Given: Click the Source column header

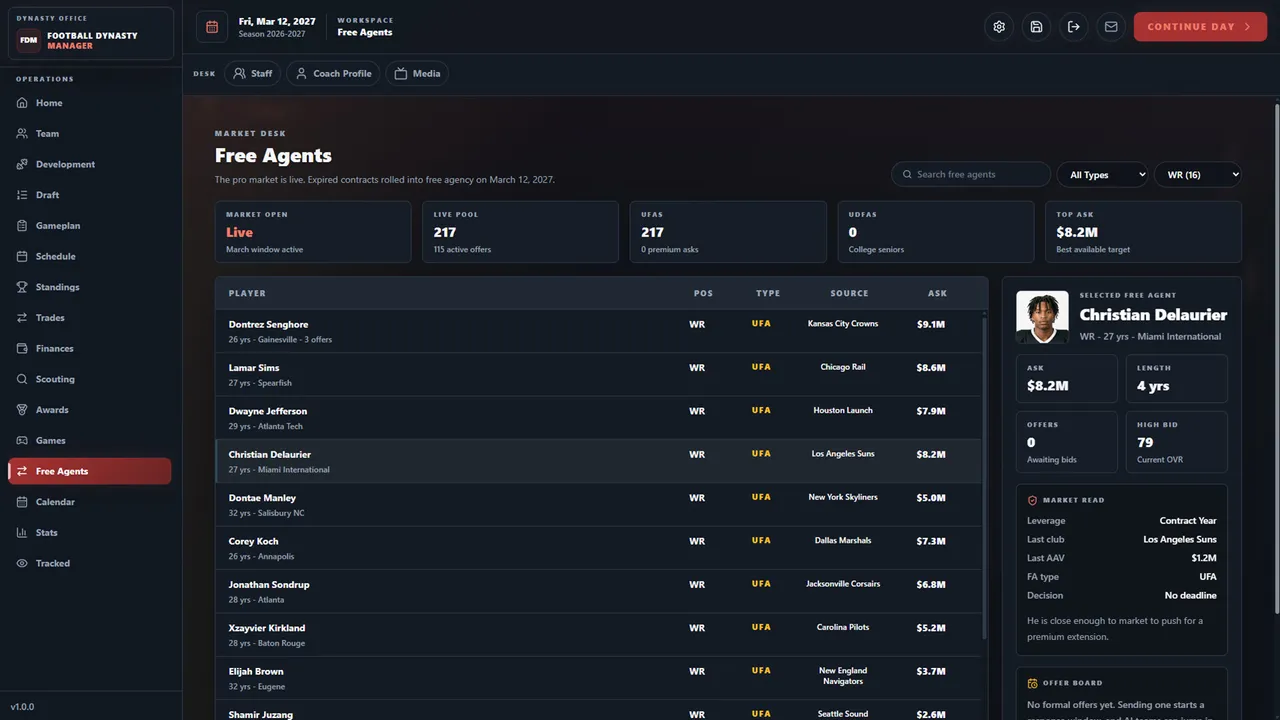Looking at the screenshot, I should 849,294.
